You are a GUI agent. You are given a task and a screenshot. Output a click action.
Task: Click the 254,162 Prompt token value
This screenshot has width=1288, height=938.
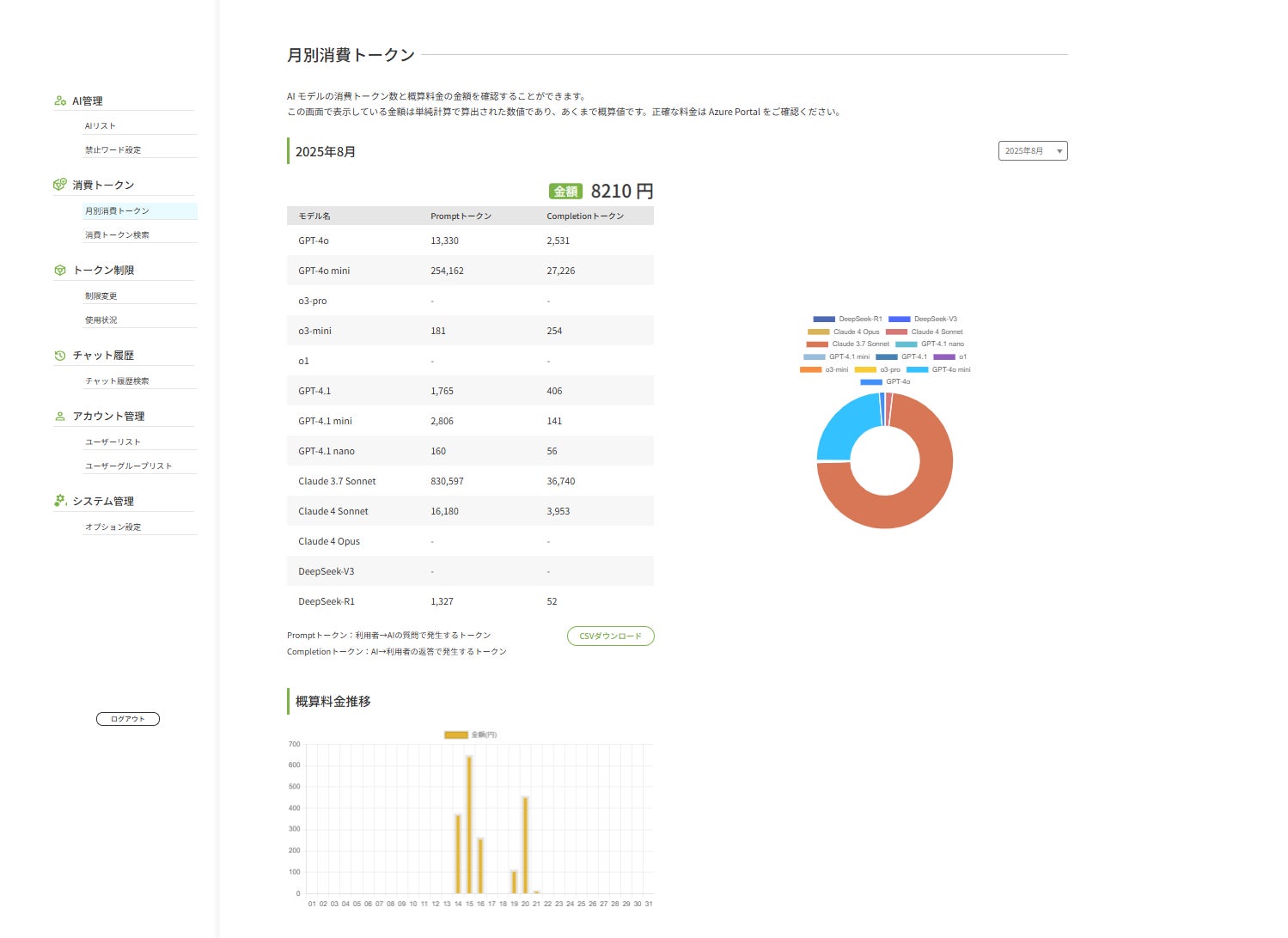coord(447,271)
